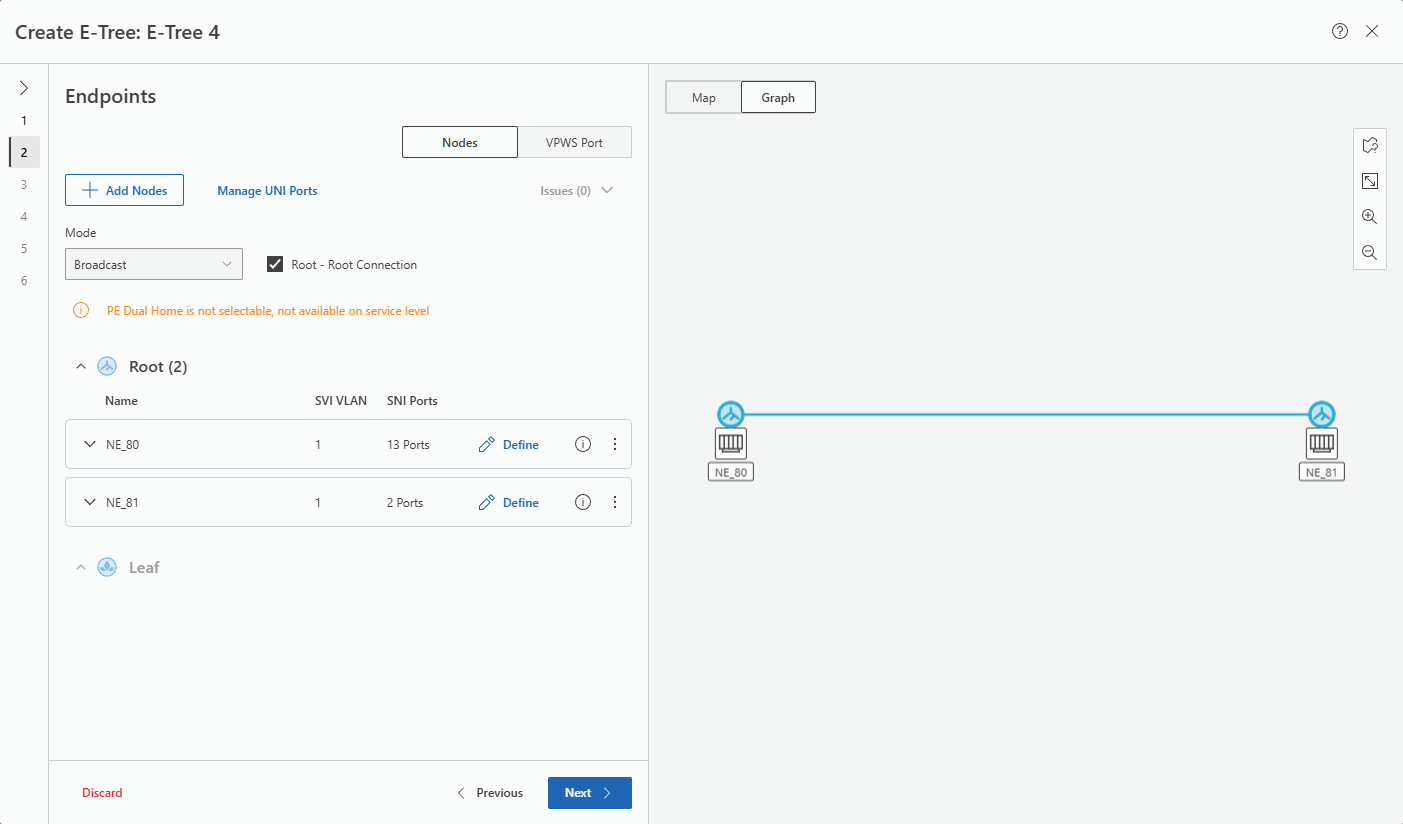Click the help question mark icon
1403x824 pixels.
(x=1340, y=31)
